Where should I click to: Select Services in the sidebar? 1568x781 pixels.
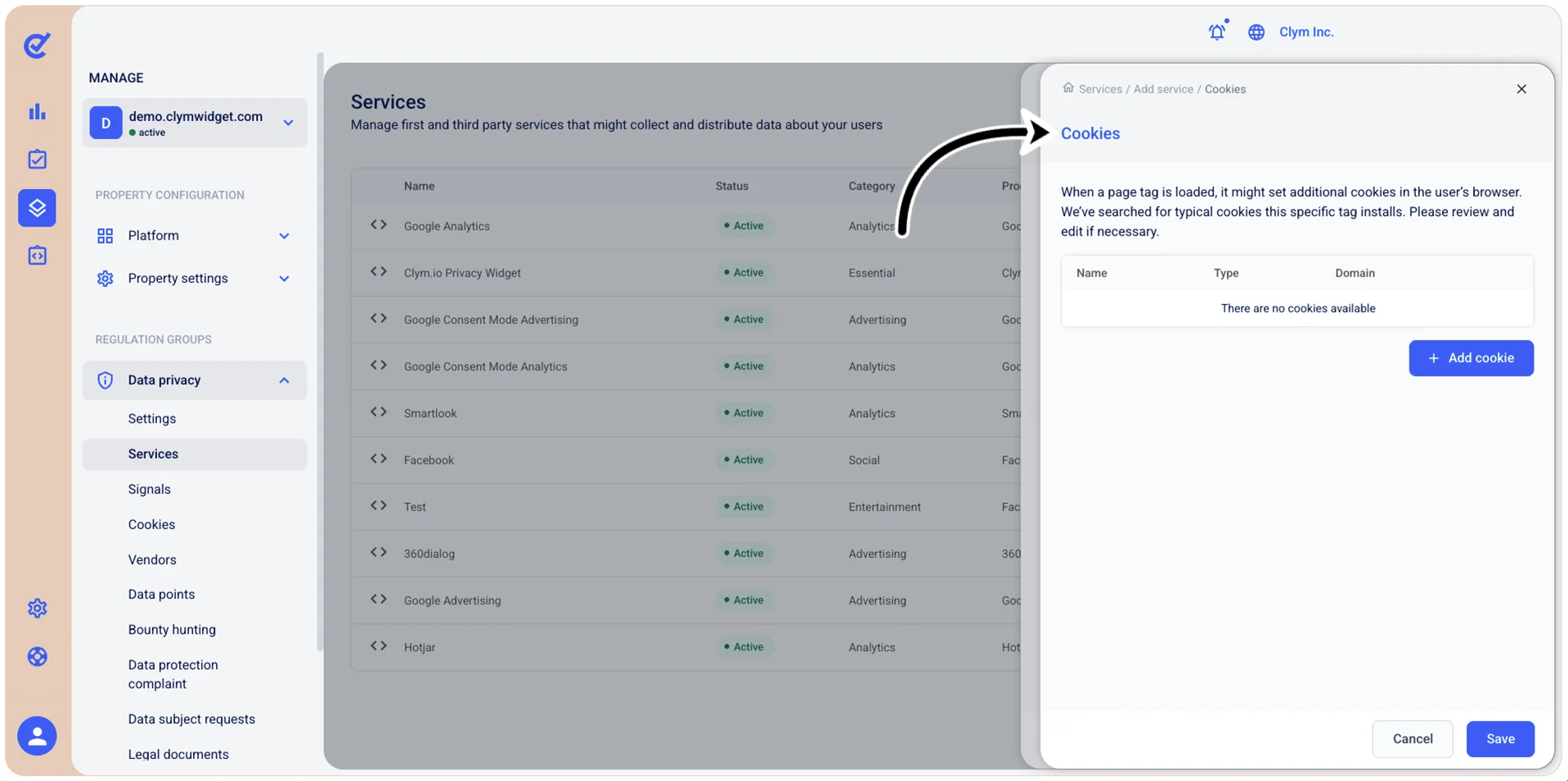tap(195, 454)
